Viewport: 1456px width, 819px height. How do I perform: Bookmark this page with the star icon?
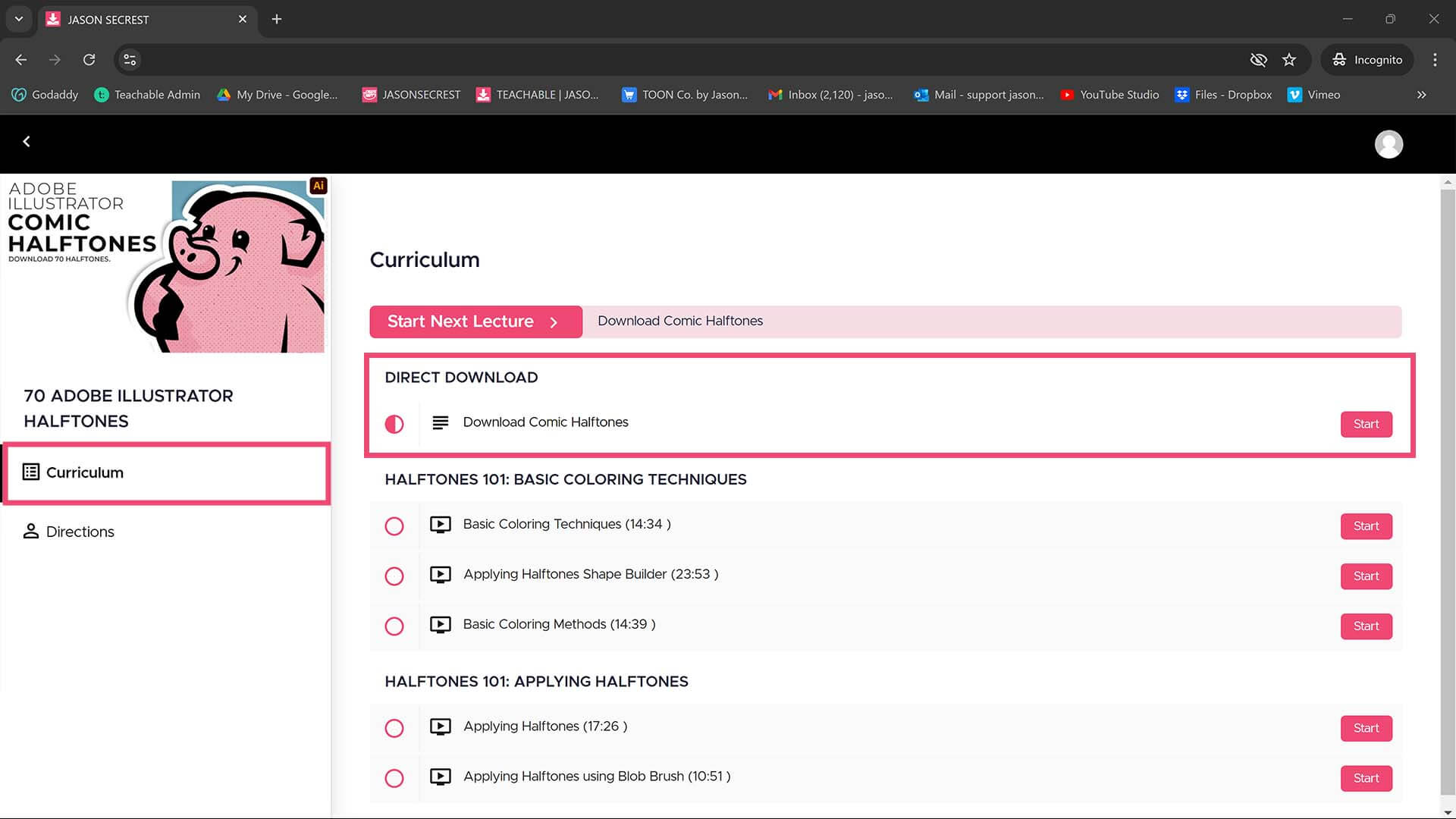click(1289, 60)
